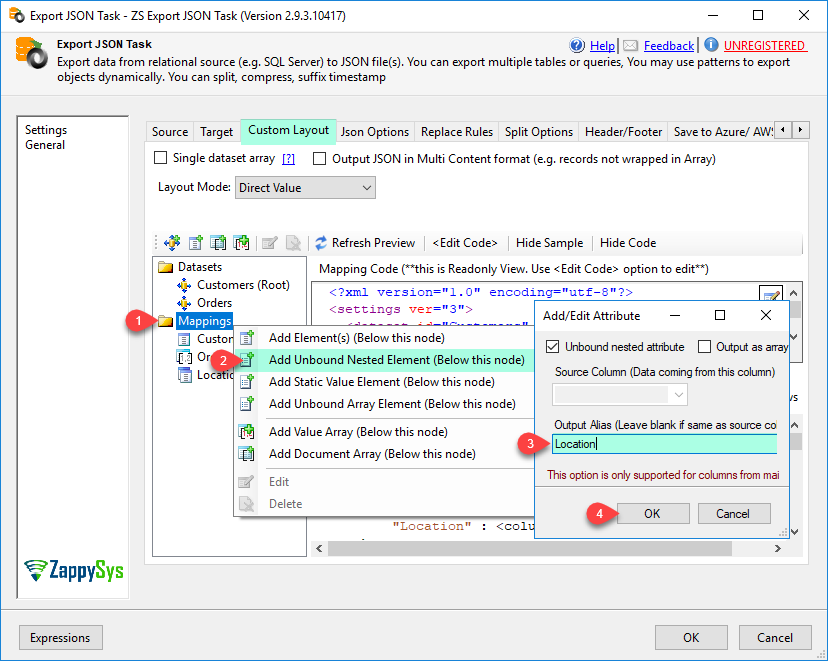
Task: Click the icon beside Add Document Array entry
Action: 247,454
